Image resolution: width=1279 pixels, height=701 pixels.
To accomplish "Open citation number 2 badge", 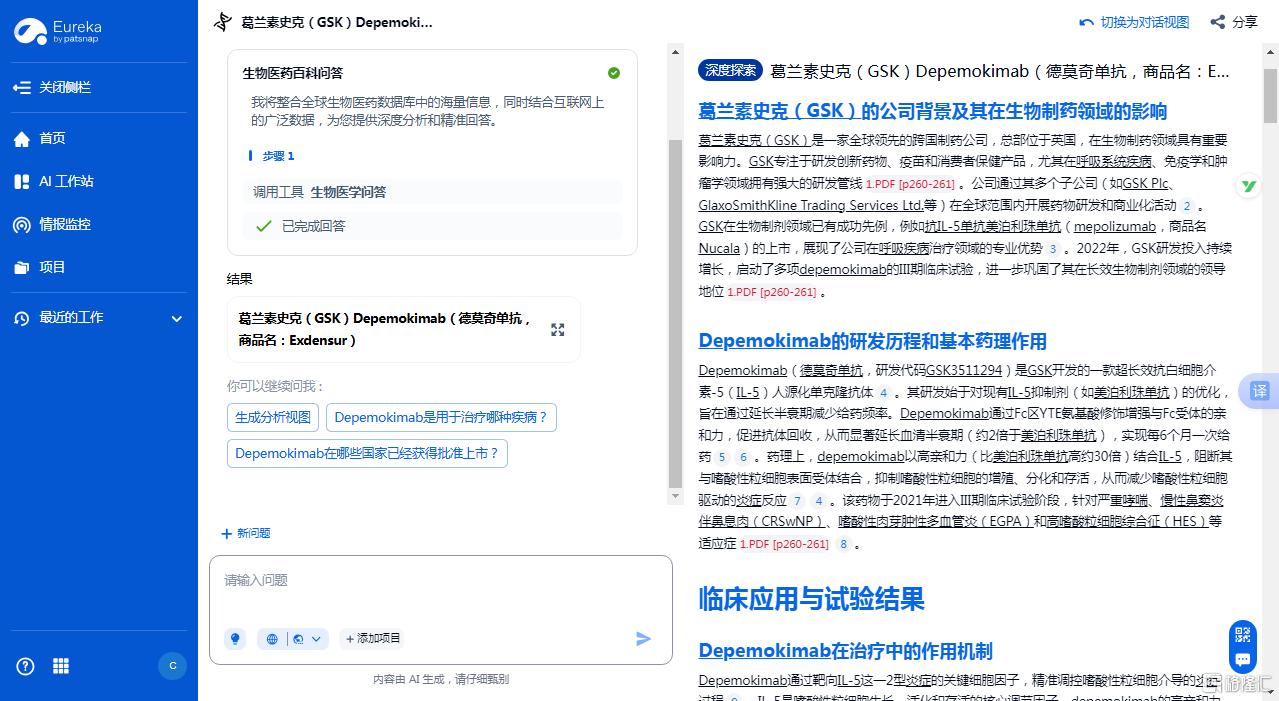I will point(1187,205).
